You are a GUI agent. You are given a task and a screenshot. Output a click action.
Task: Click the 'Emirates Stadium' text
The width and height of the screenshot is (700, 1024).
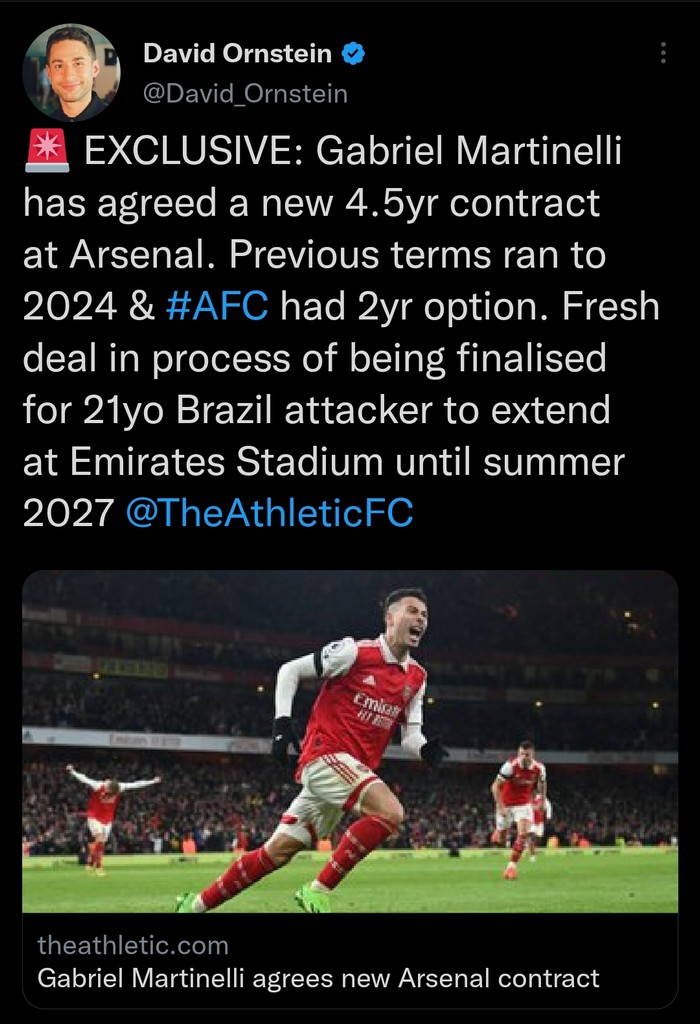(x=234, y=462)
